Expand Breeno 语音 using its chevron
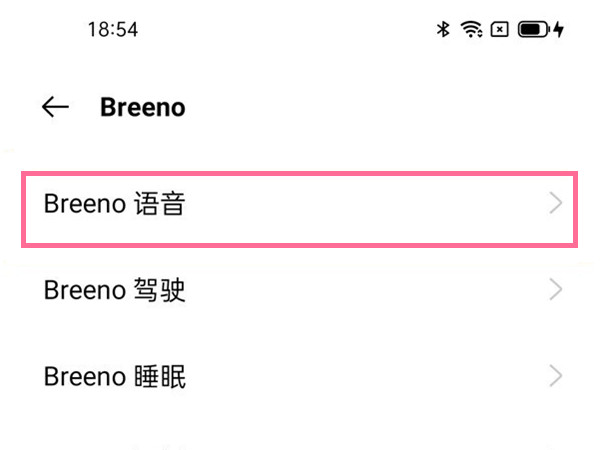The image size is (600, 450). tap(556, 205)
